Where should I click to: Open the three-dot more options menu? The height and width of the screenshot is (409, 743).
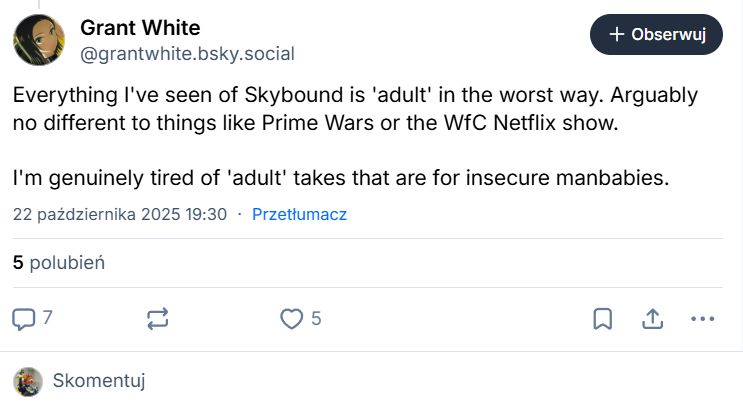point(703,319)
